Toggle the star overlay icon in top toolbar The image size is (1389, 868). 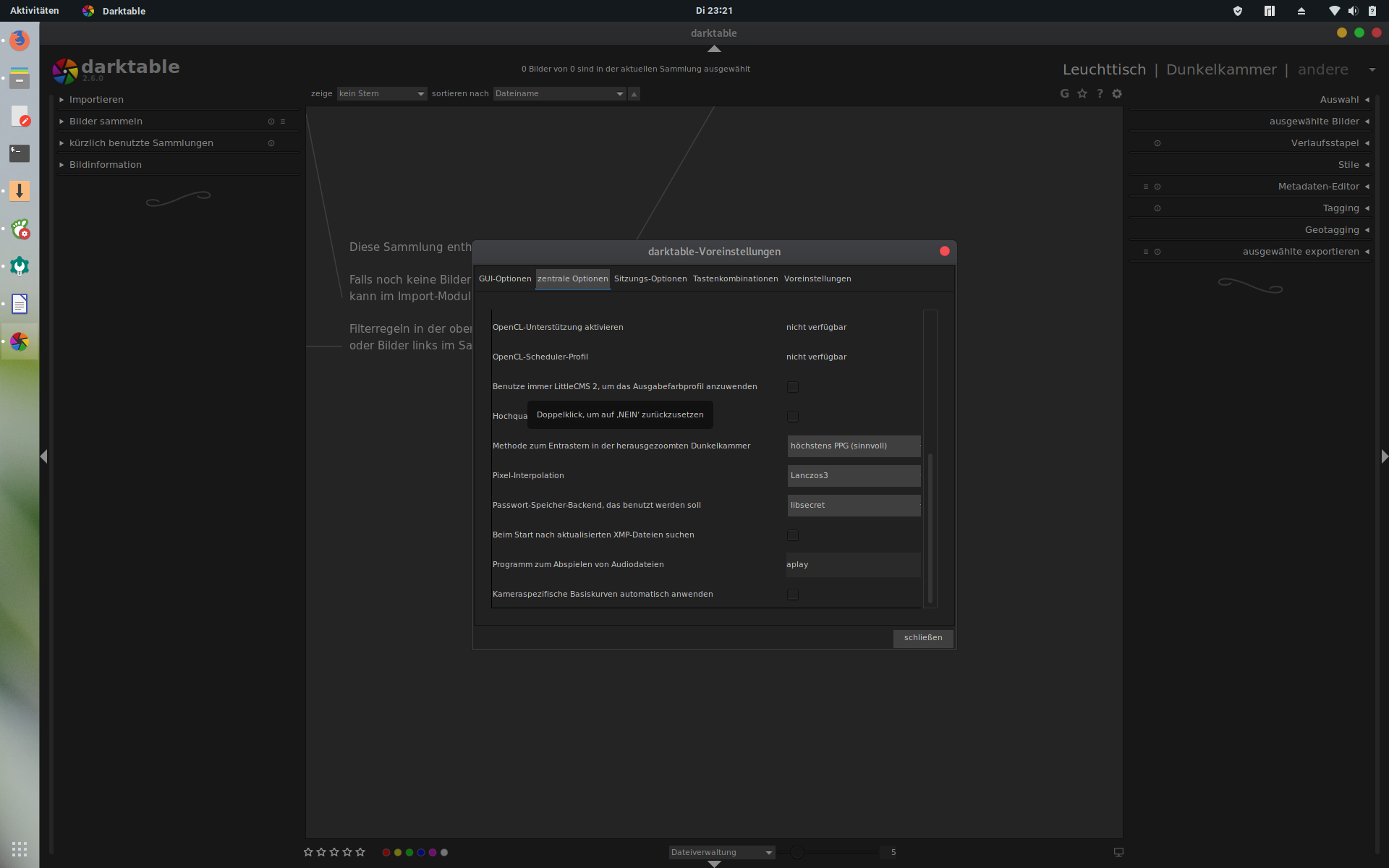pyautogui.click(x=1082, y=93)
